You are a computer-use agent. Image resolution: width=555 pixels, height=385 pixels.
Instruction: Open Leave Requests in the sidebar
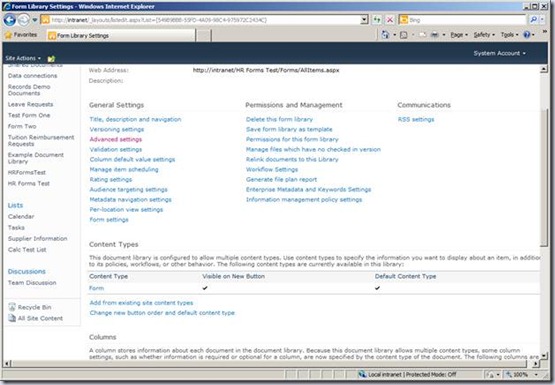point(30,104)
